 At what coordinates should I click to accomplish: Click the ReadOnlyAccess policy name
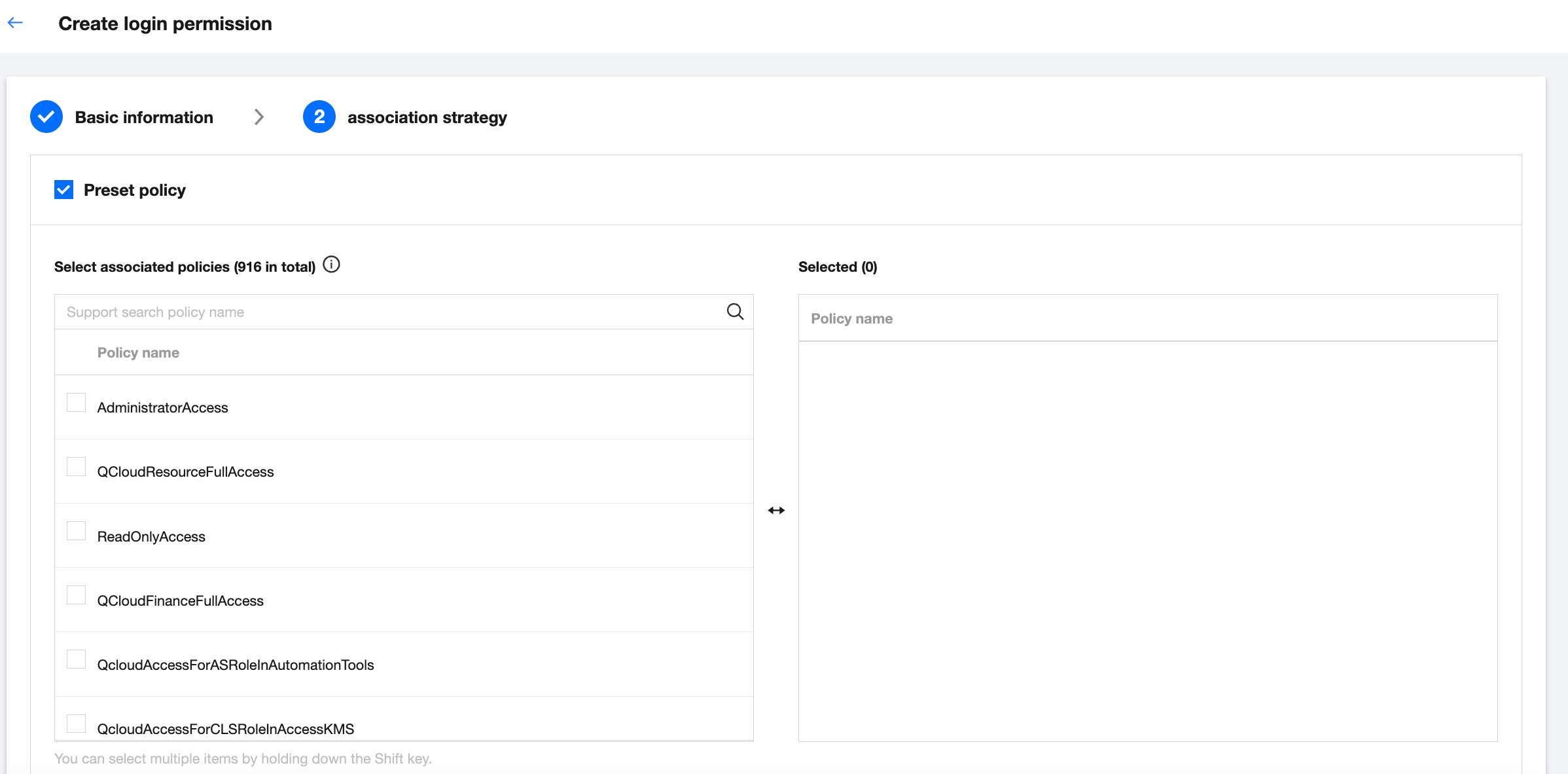151,537
